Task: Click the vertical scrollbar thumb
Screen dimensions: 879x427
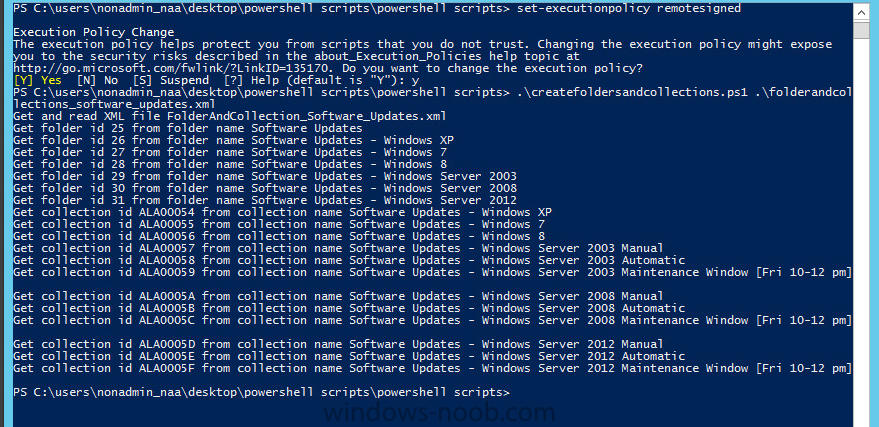Action: [861, 30]
